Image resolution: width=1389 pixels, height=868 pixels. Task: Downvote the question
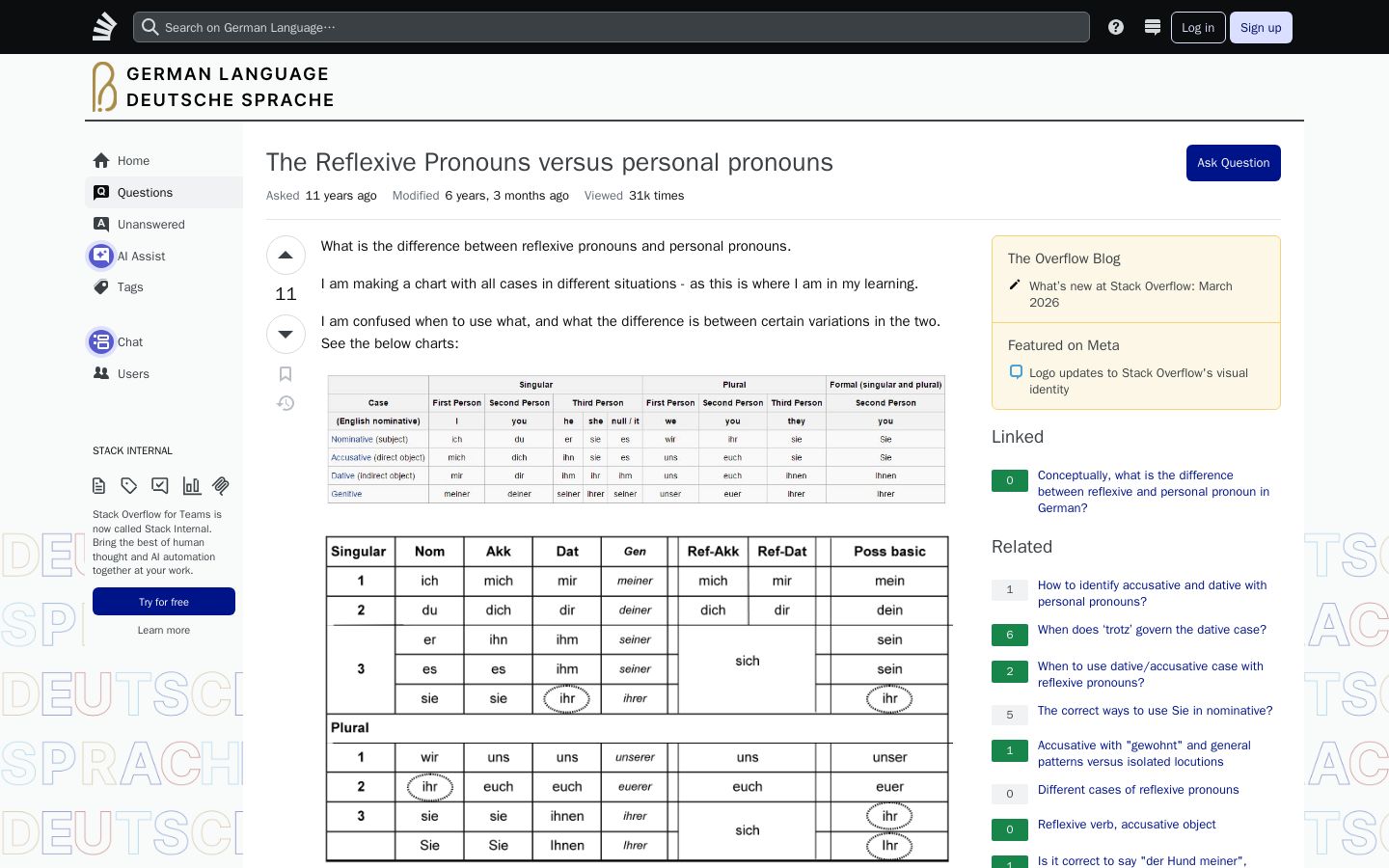click(x=286, y=334)
